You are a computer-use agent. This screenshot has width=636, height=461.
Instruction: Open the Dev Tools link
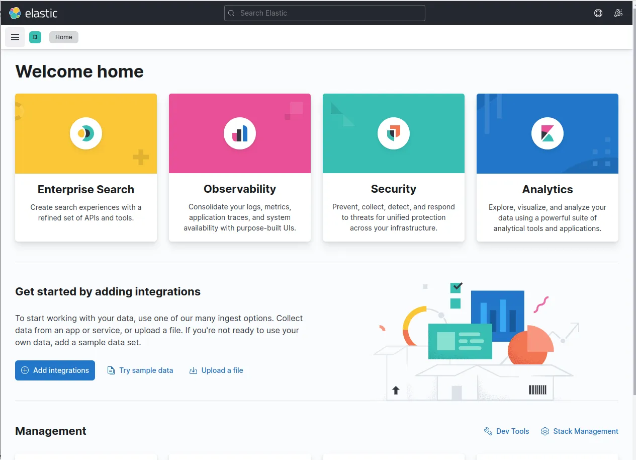(507, 431)
